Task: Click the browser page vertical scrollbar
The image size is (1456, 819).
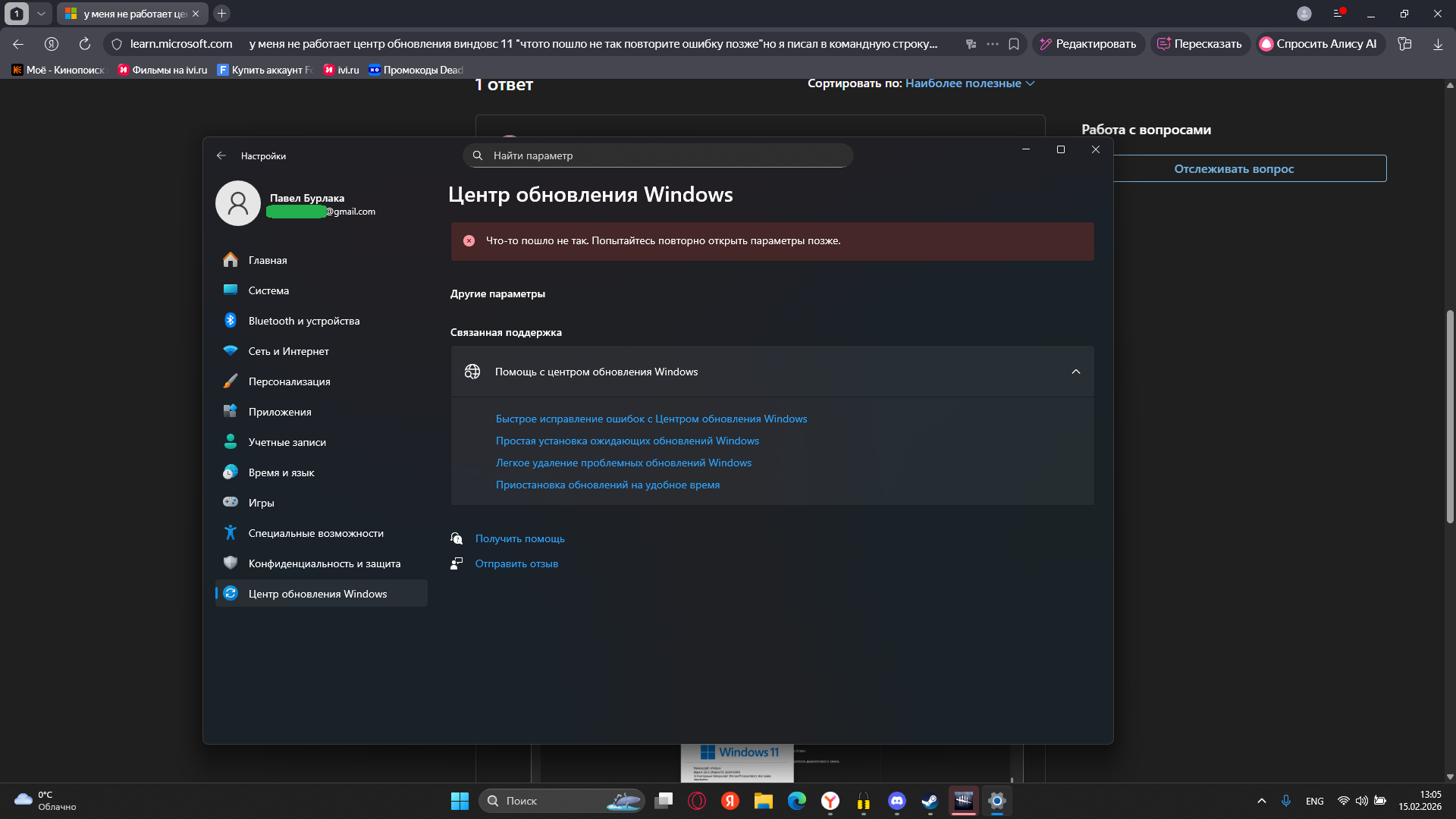Action: [x=1450, y=417]
